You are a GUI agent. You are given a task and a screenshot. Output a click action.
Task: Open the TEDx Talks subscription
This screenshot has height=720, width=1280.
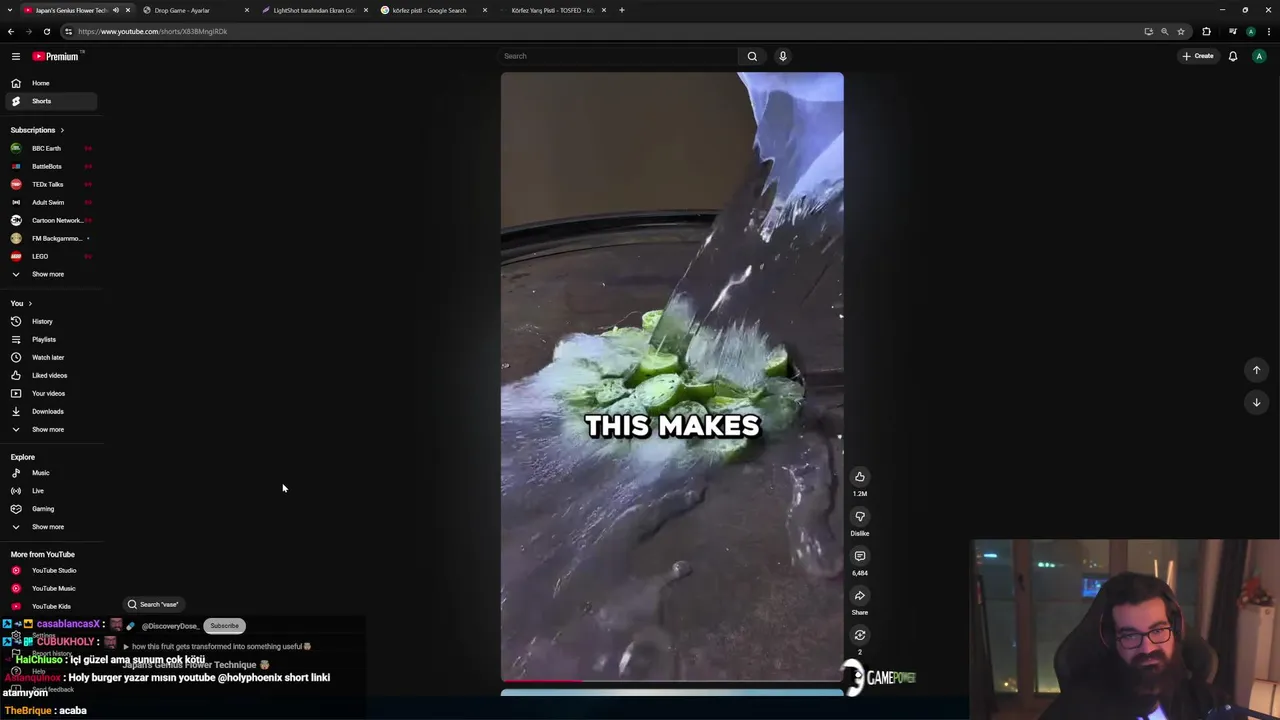point(50,184)
